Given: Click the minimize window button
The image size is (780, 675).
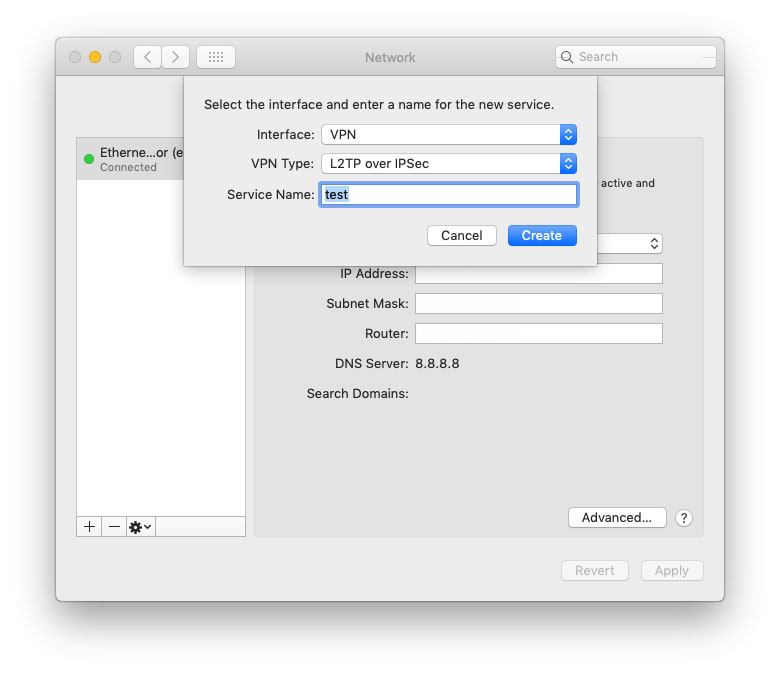Looking at the screenshot, I should tap(95, 57).
